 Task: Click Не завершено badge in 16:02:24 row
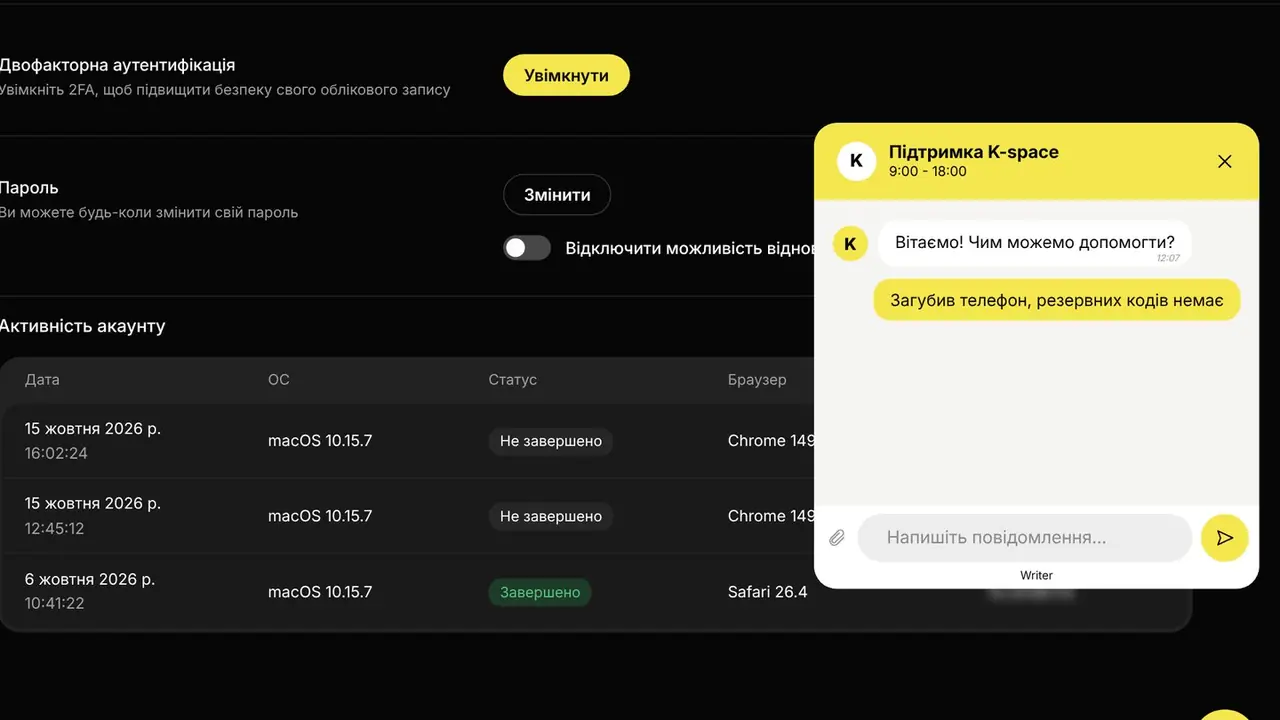pos(551,441)
